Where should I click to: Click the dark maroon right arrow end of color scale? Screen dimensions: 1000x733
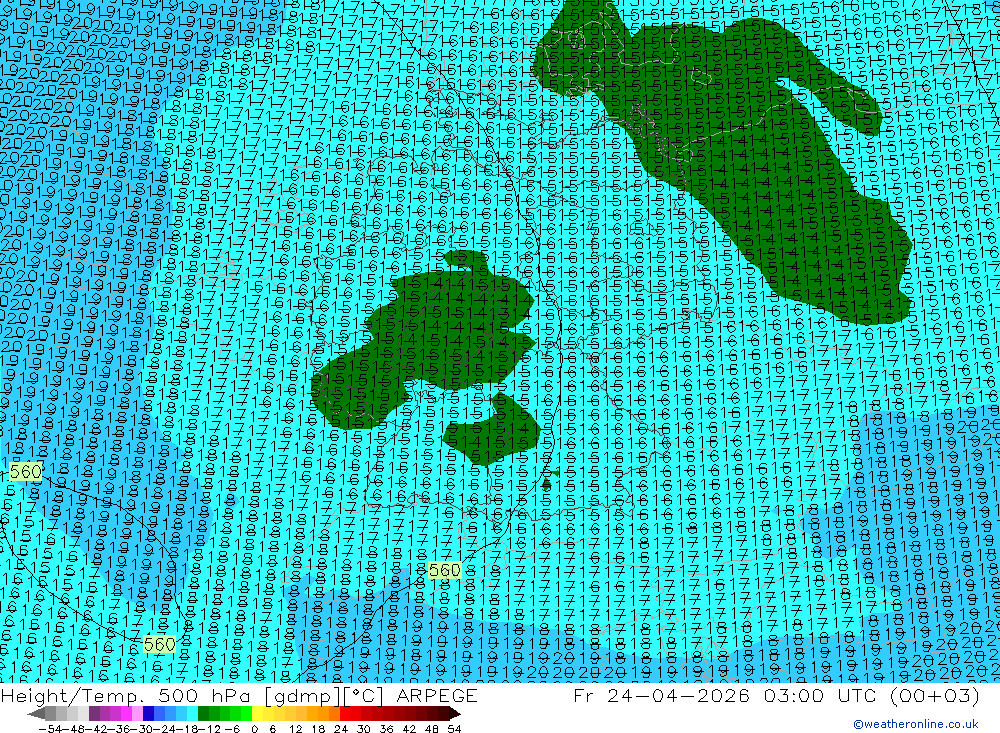(454, 714)
